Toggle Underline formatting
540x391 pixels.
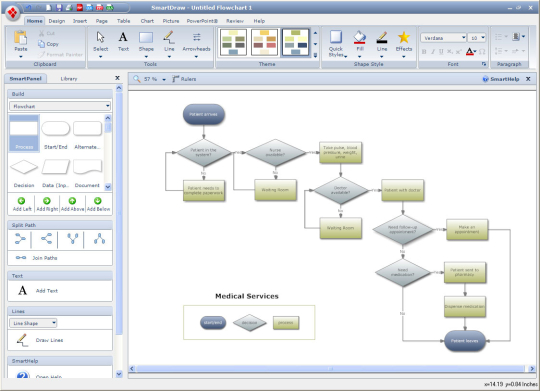[x=441, y=52]
